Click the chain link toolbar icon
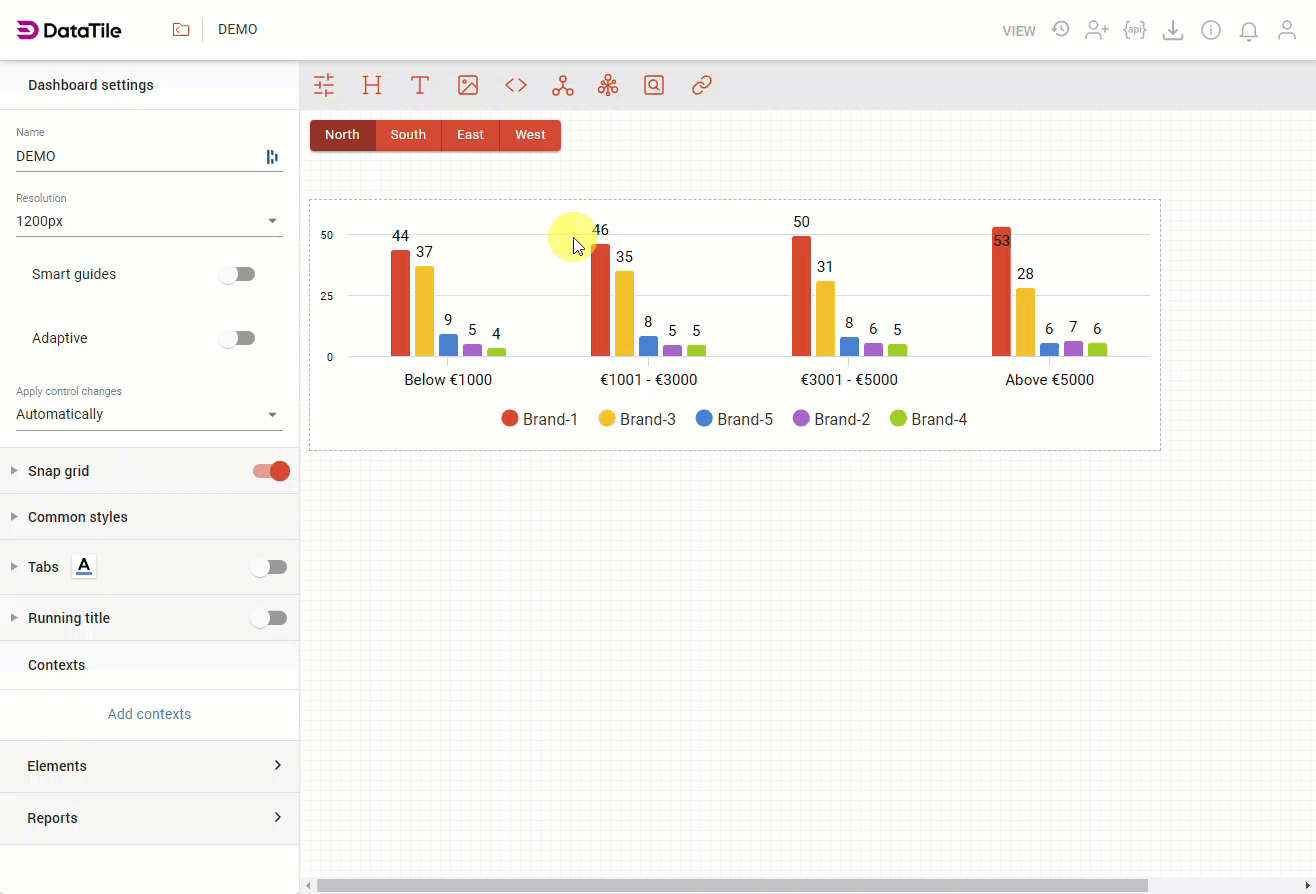The width and height of the screenshot is (1316, 894). (702, 85)
